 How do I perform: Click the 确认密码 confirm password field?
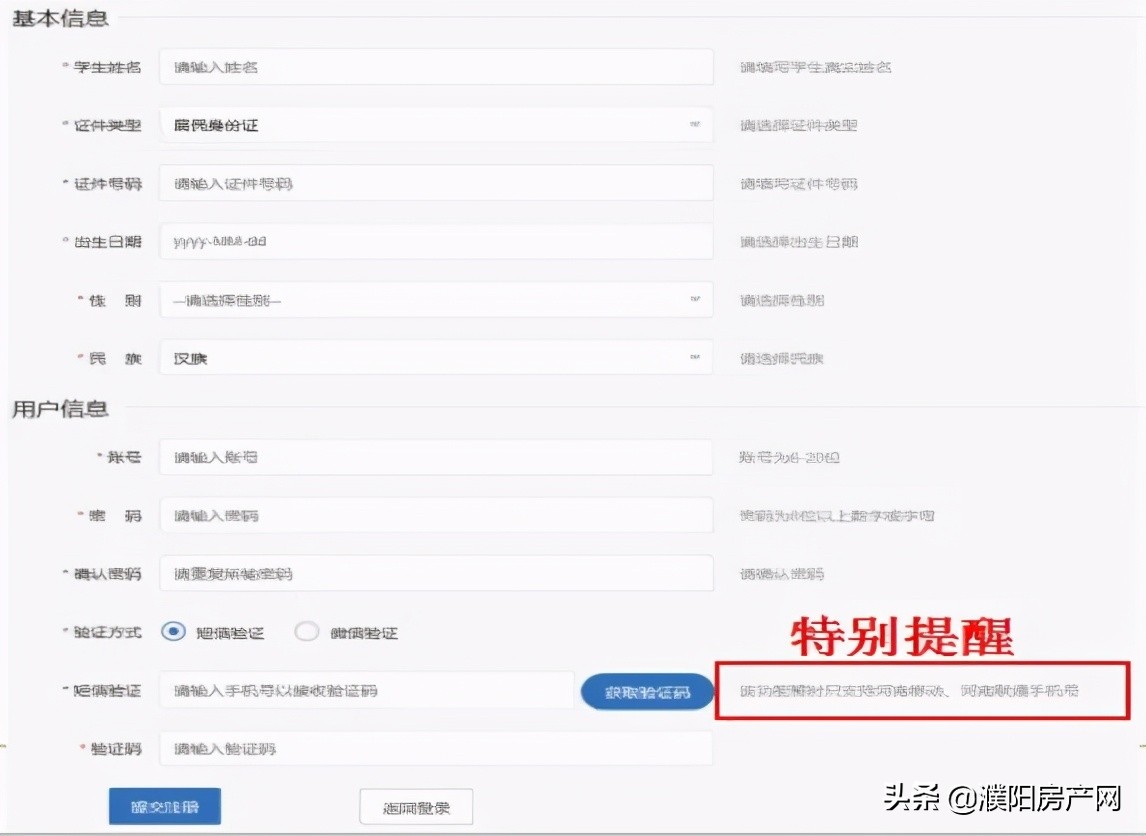click(436, 573)
